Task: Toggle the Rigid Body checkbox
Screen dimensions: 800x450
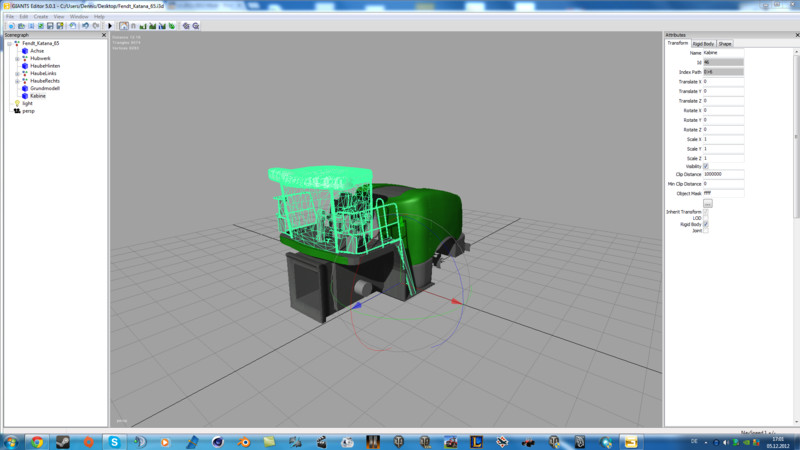Action: (706, 224)
